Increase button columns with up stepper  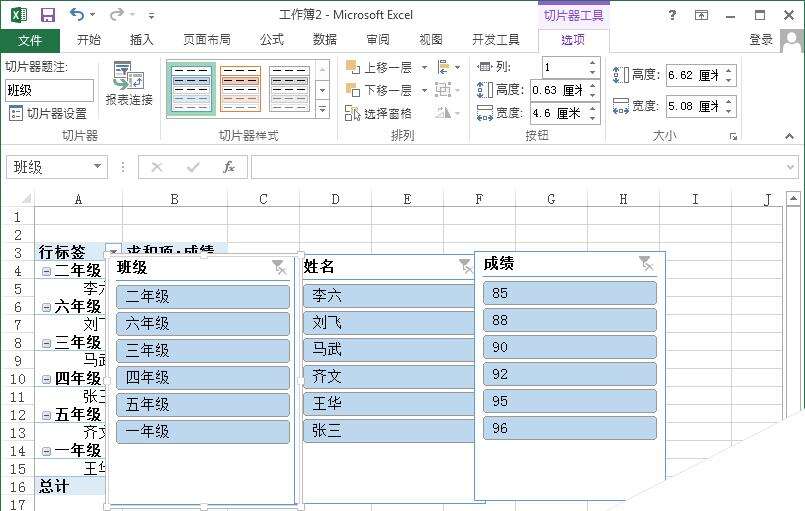click(593, 63)
